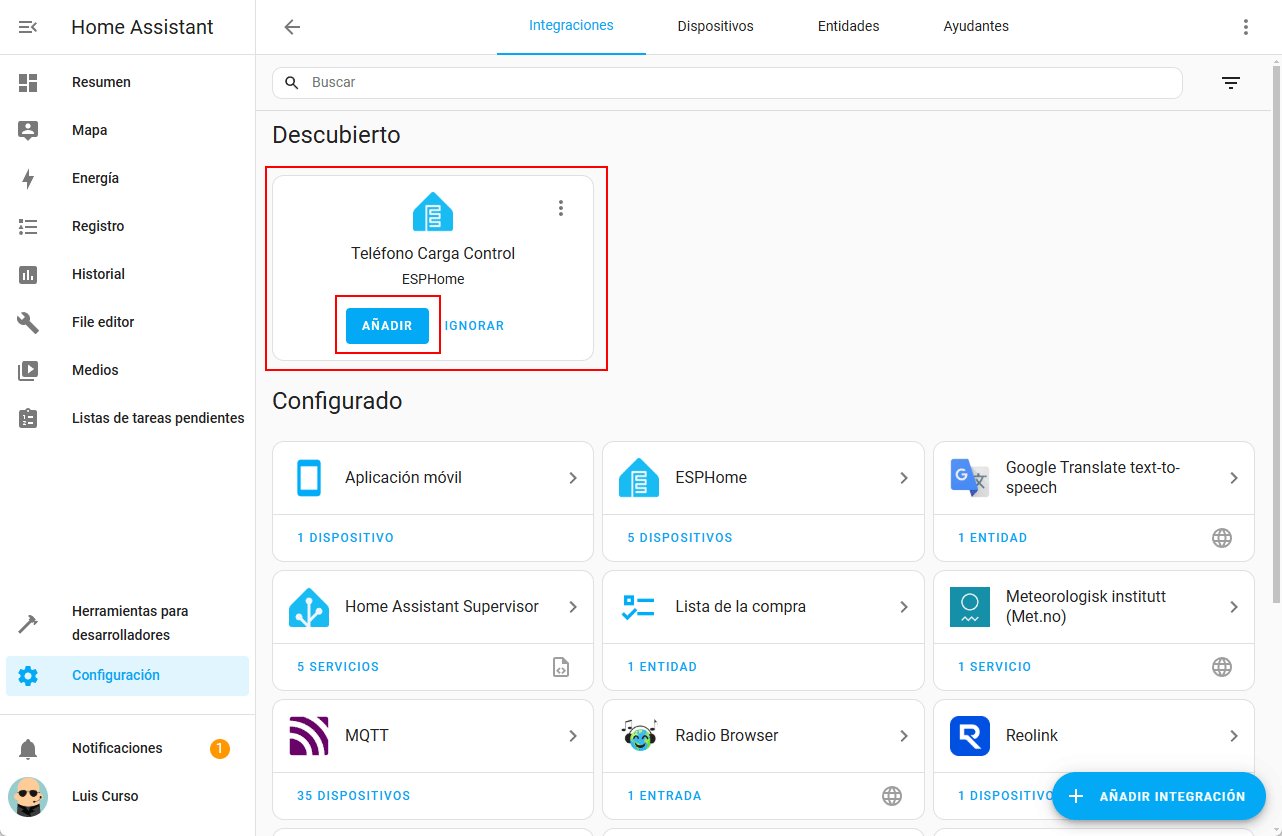Viewport: 1282px width, 836px height.
Task: Expand the MQTT integration chevron
Action: click(x=573, y=736)
